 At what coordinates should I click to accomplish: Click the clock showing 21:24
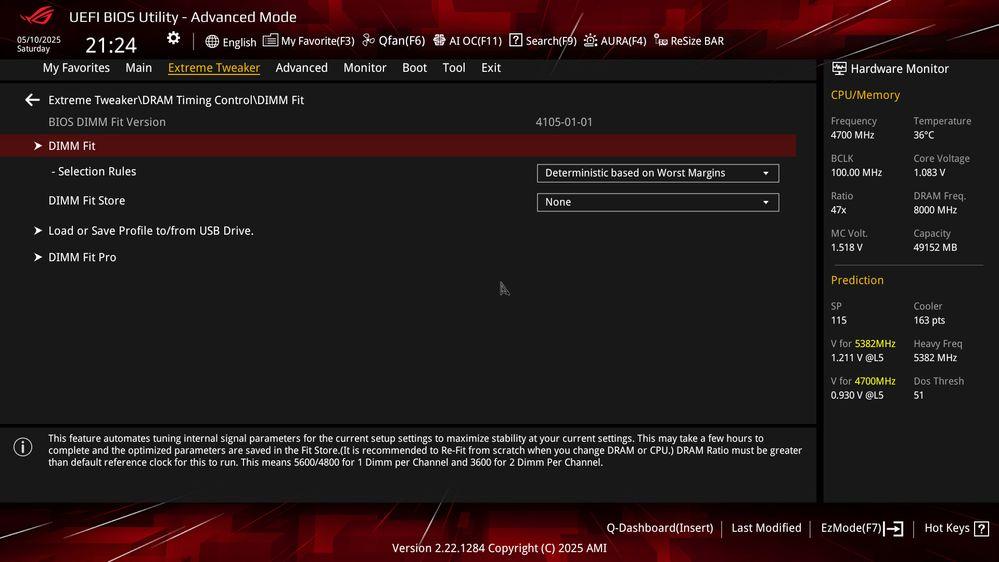[x=111, y=45]
